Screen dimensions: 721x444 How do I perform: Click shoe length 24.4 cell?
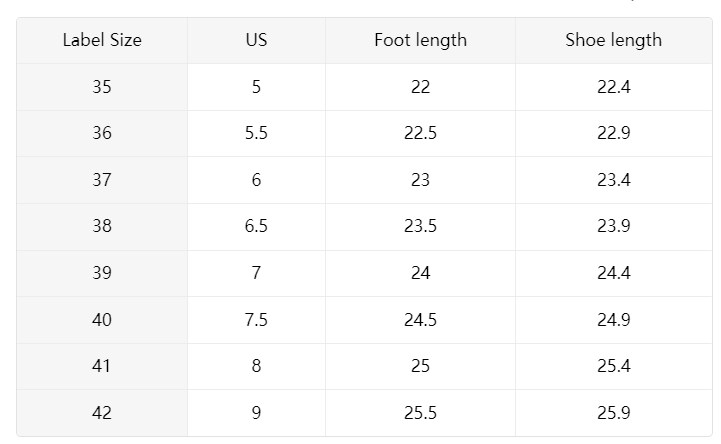tap(614, 273)
